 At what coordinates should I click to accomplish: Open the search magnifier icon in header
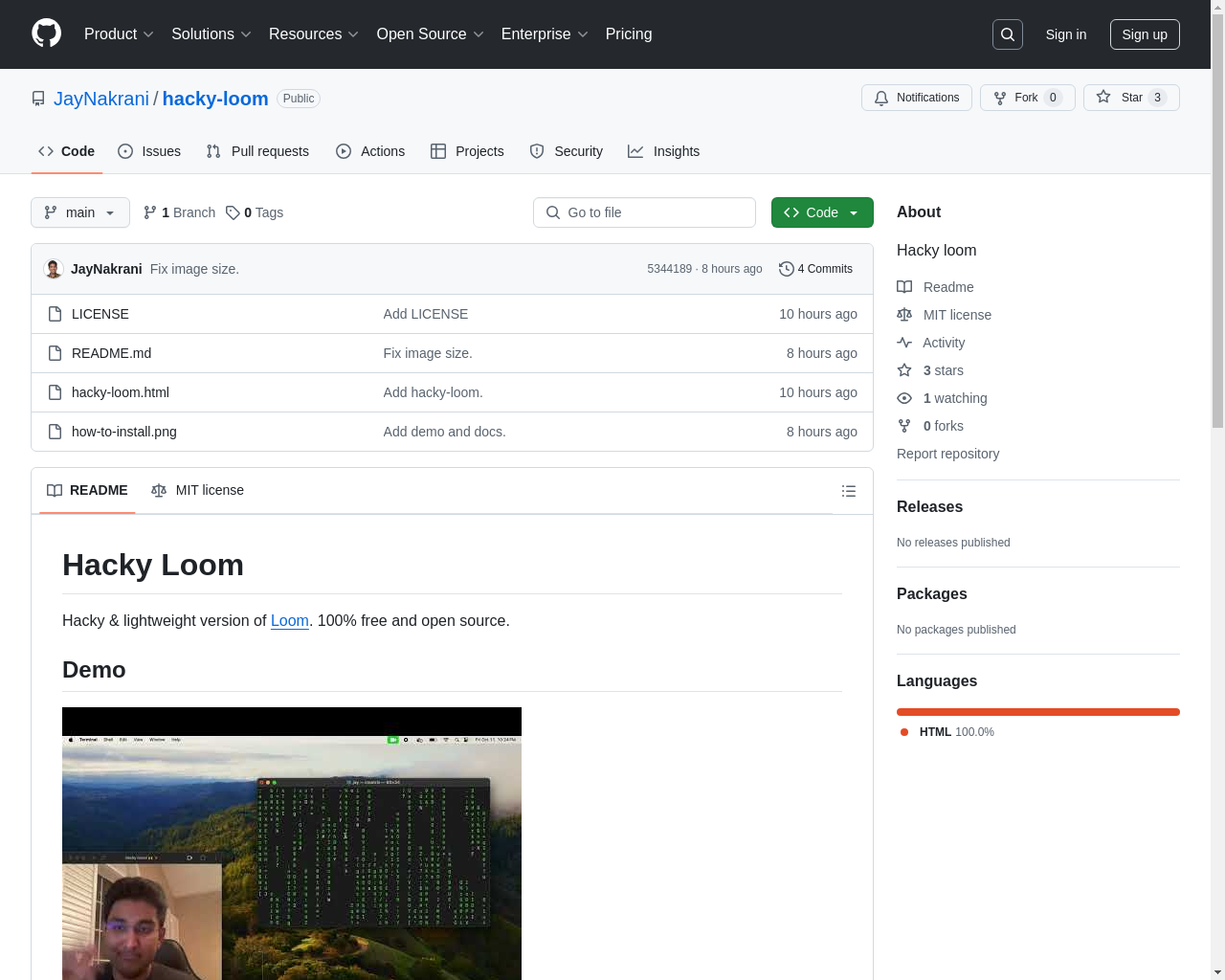pyautogui.click(x=1008, y=34)
